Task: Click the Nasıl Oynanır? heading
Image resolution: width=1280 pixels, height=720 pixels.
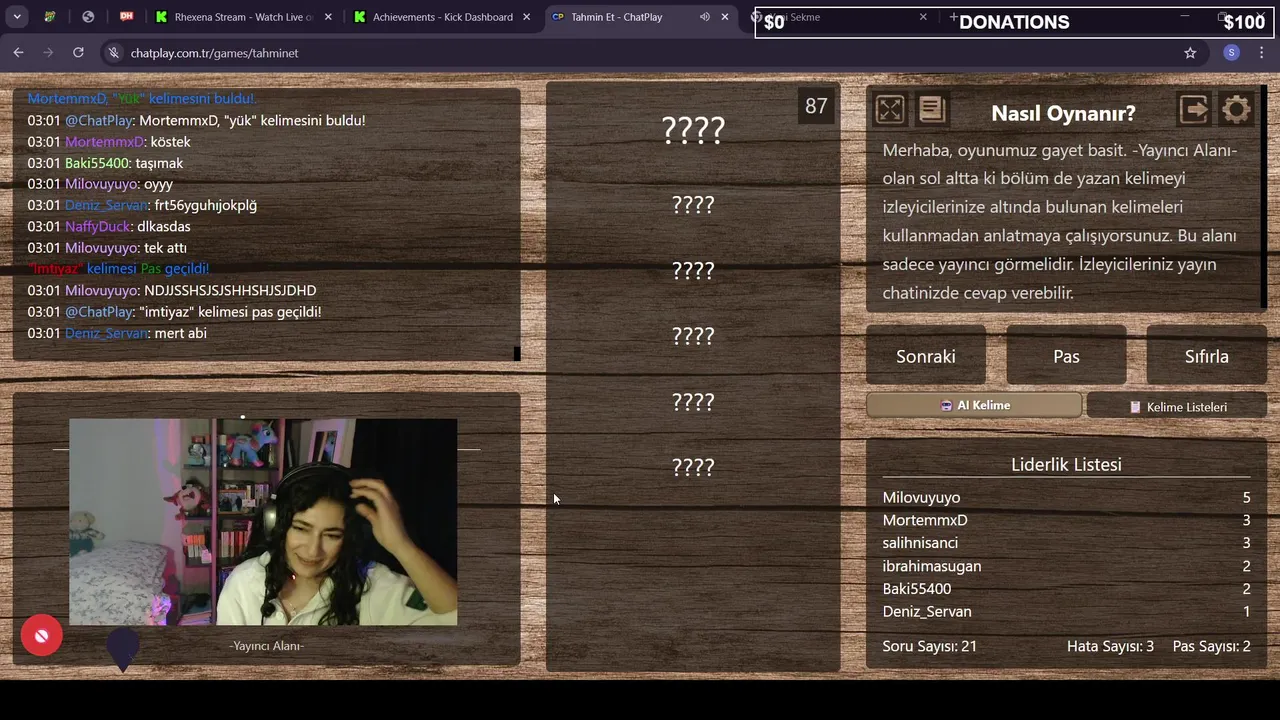Action: 1063,113
